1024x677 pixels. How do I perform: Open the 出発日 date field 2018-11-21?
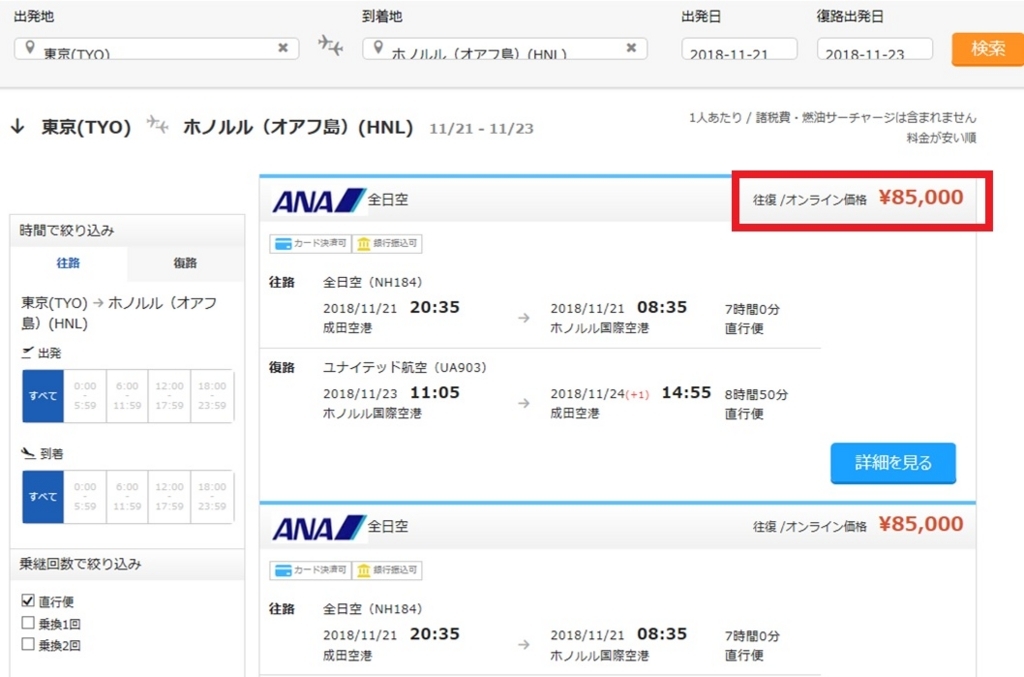click(739, 49)
